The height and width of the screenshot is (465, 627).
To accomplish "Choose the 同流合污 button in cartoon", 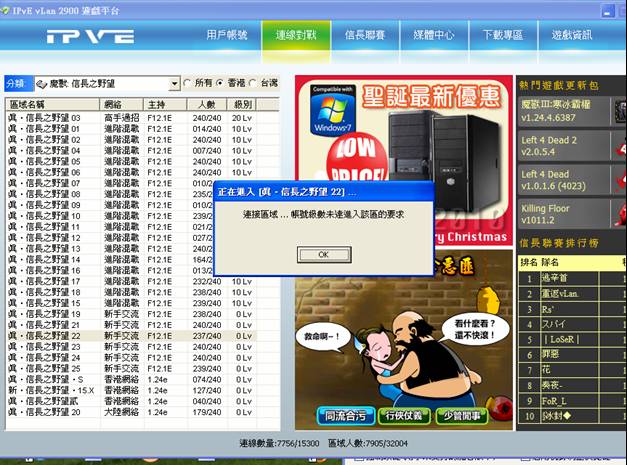I will (346, 416).
